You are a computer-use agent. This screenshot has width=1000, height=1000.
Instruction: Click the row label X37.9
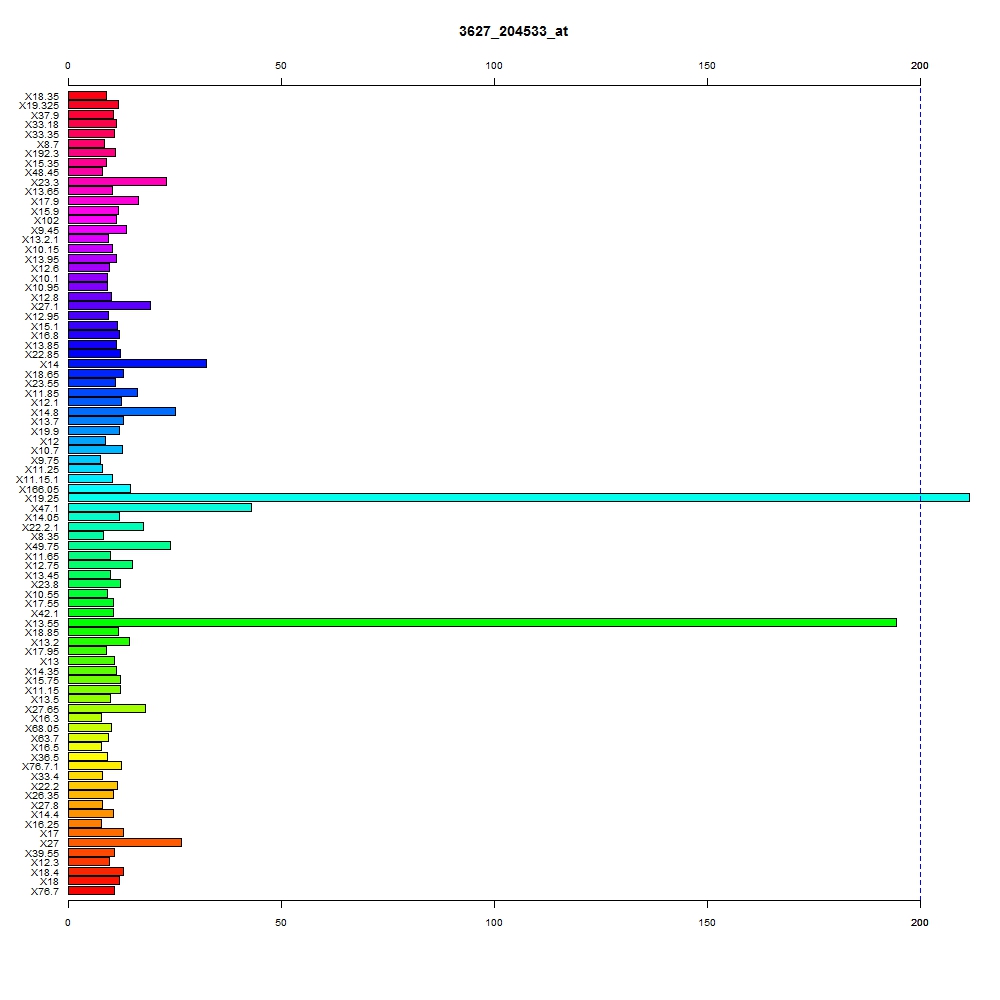45,115
